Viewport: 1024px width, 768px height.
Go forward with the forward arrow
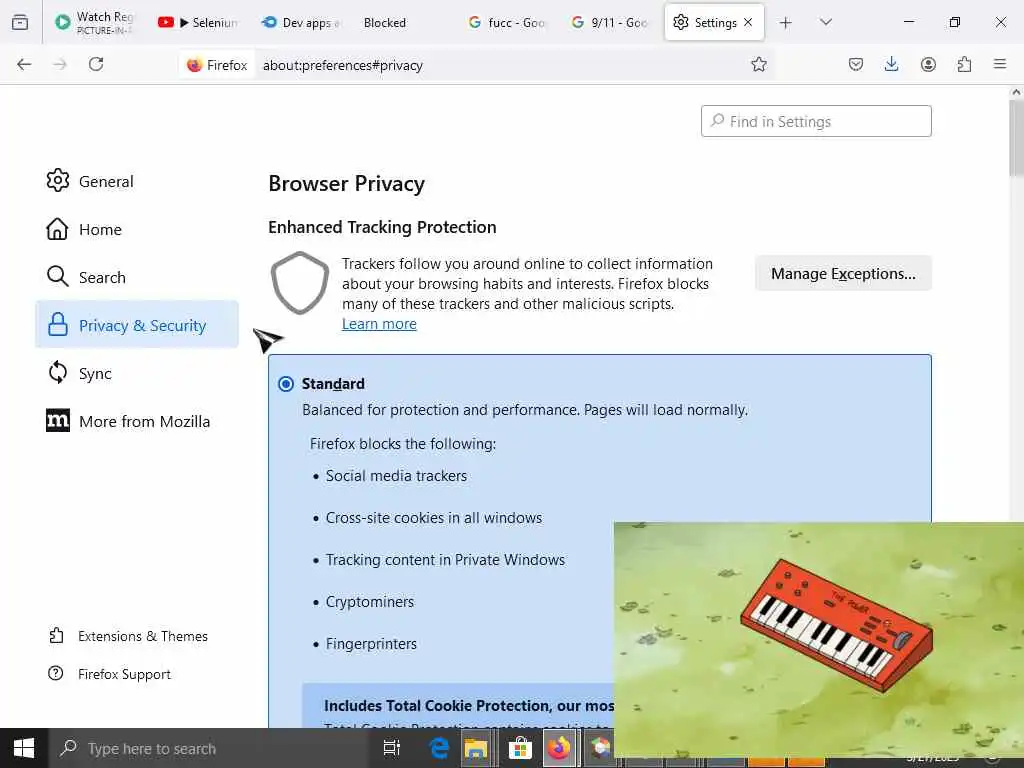click(60, 64)
